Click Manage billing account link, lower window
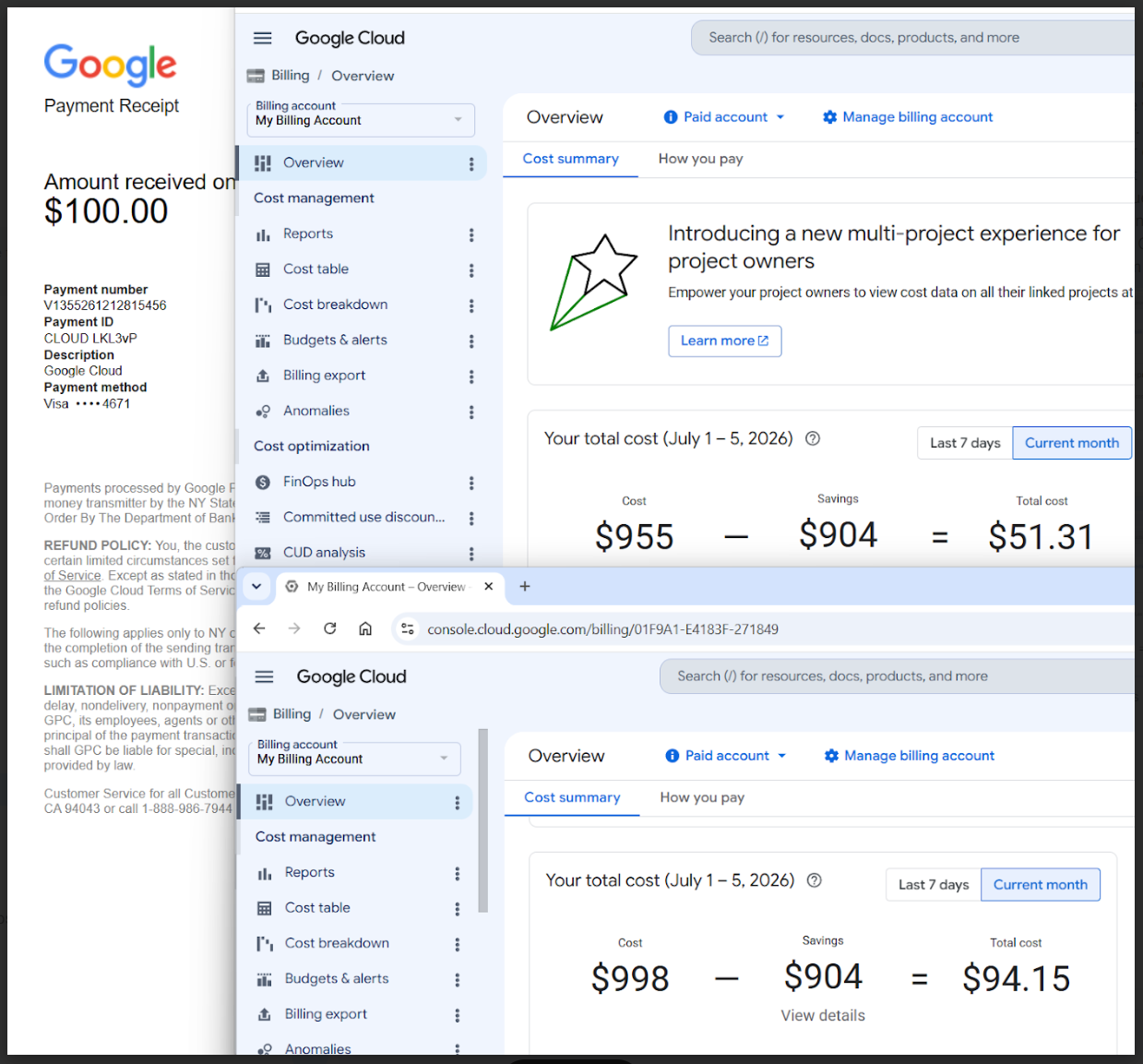Screen dimensions: 1143x1064 pos(920,756)
